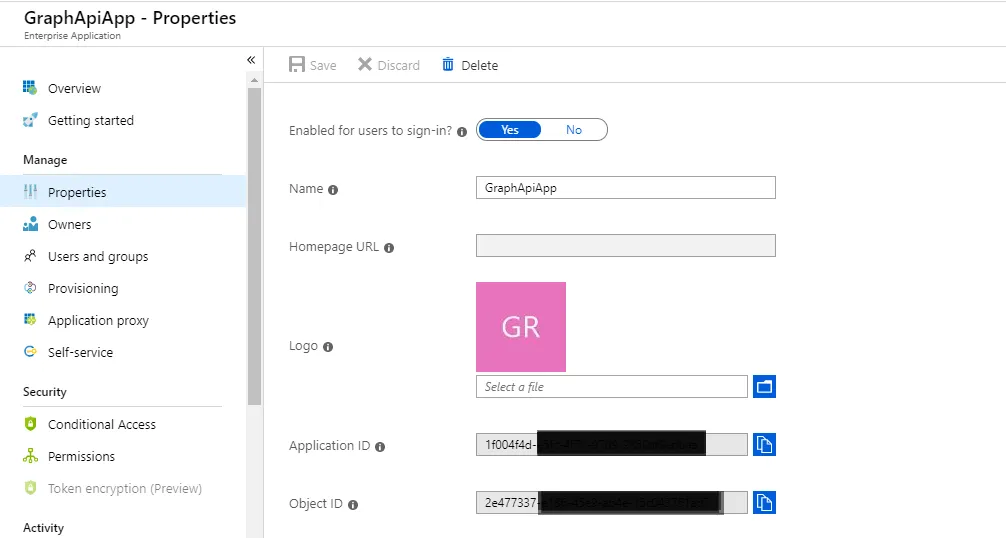
Task: Click the pink GR logo thumbnail
Action: [x=521, y=327]
